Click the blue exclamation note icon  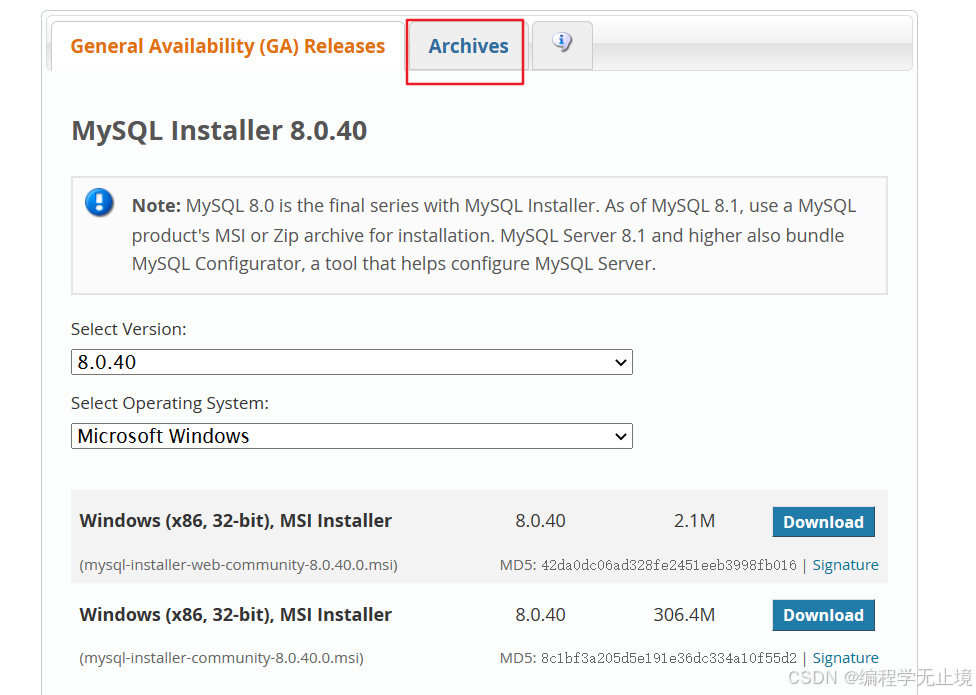(x=99, y=202)
